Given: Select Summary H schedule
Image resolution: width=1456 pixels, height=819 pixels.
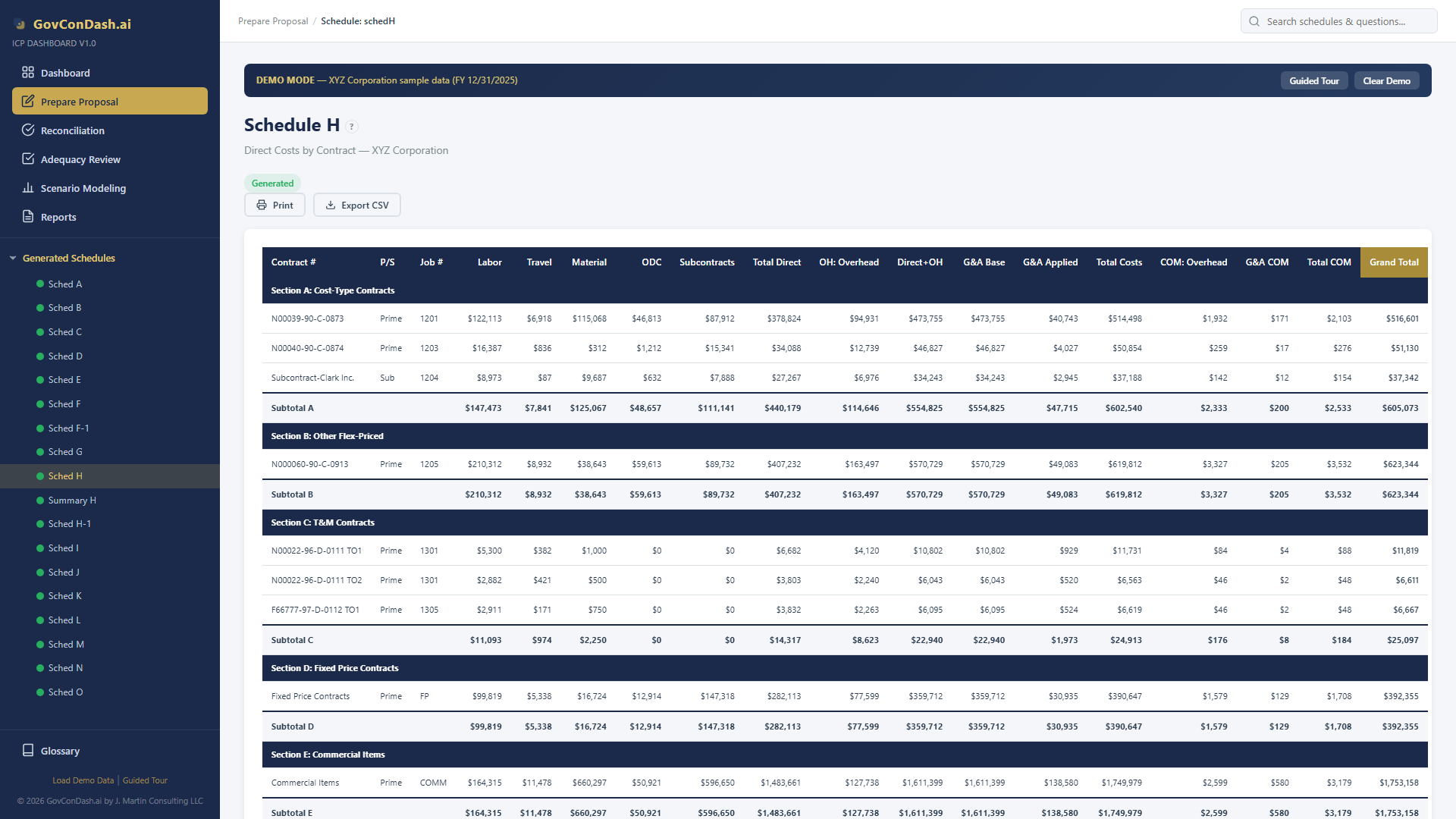Looking at the screenshot, I should click(71, 500).
